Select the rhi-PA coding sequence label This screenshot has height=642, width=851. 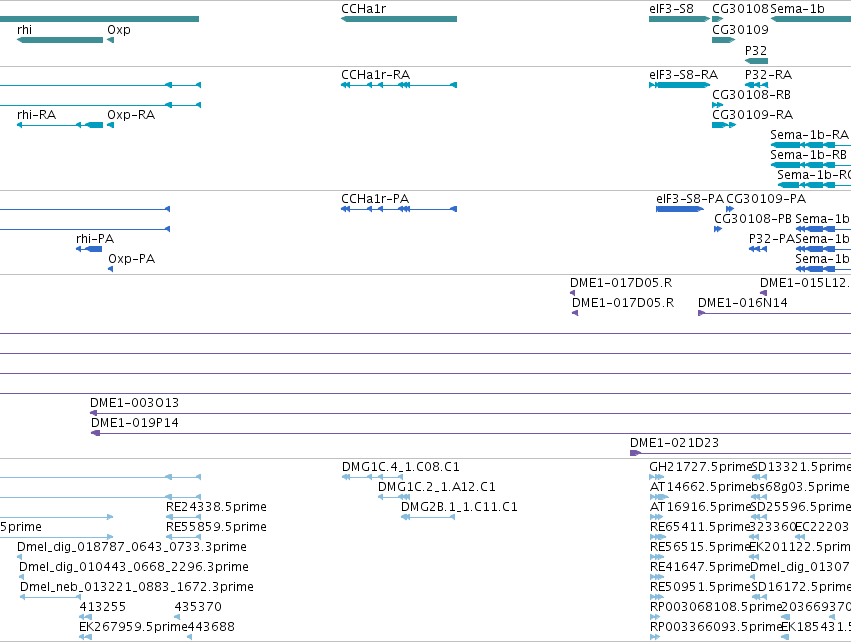coord(95,239)
